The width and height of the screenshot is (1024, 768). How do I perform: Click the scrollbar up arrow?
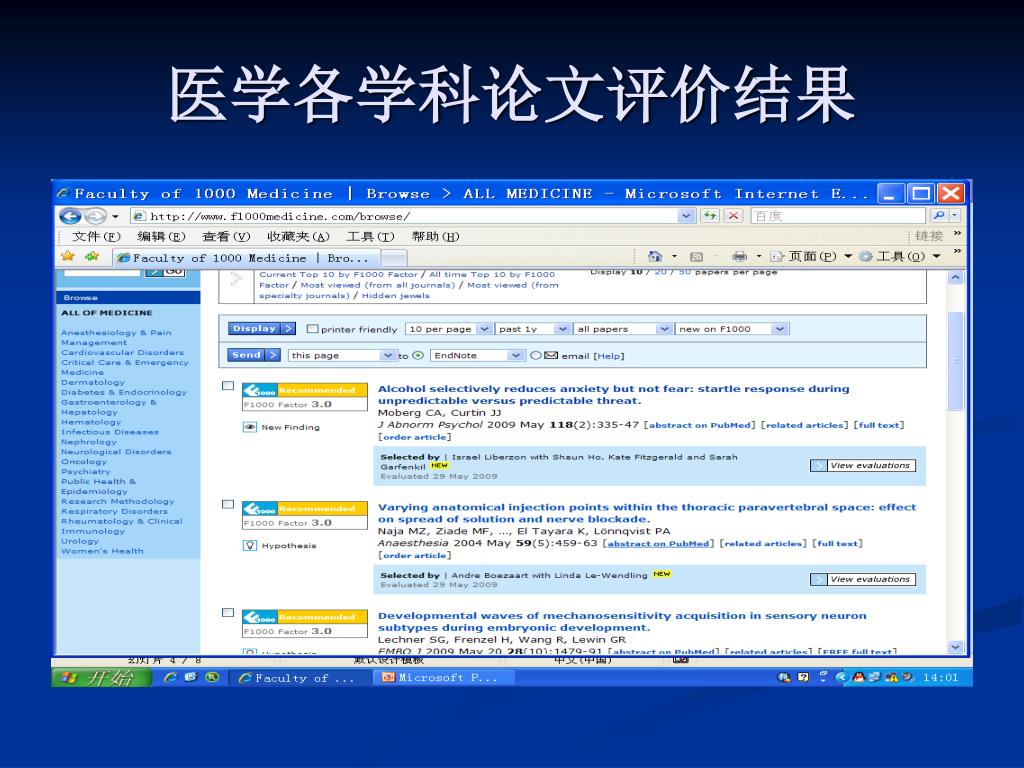955,277
